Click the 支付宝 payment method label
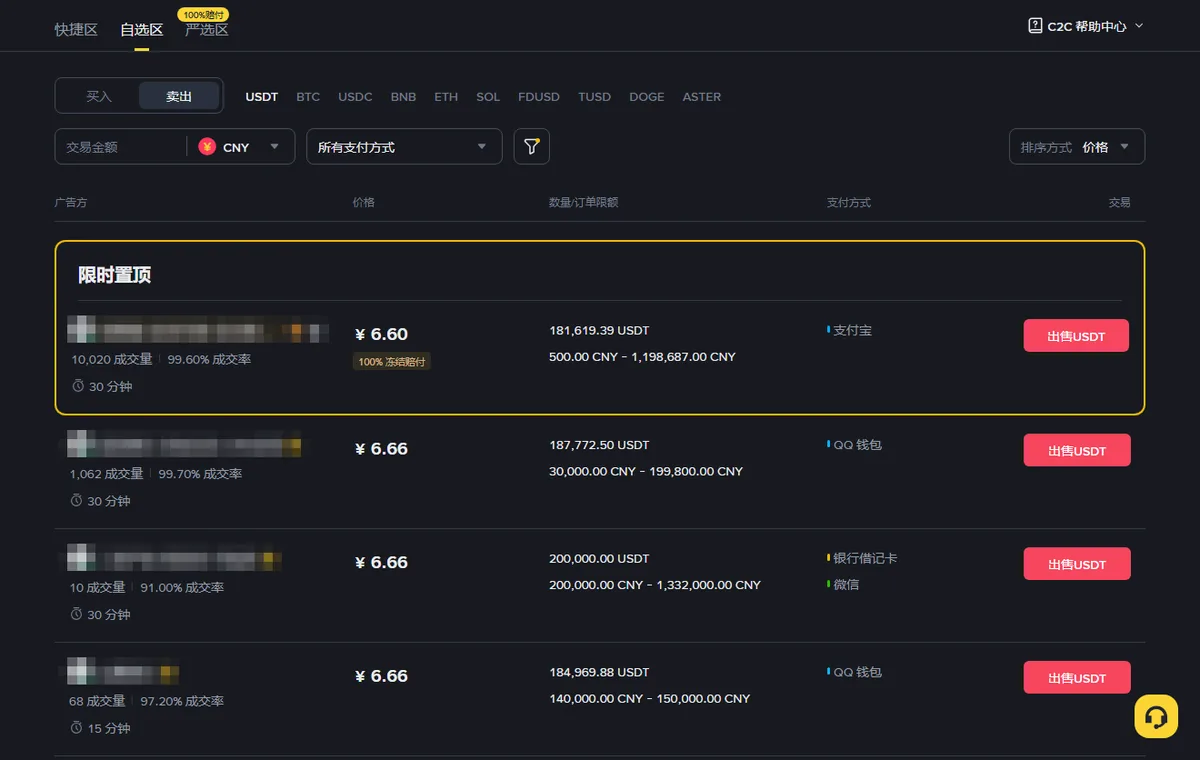The height and width of the screenshot is (760, 1200). point(852,330)
